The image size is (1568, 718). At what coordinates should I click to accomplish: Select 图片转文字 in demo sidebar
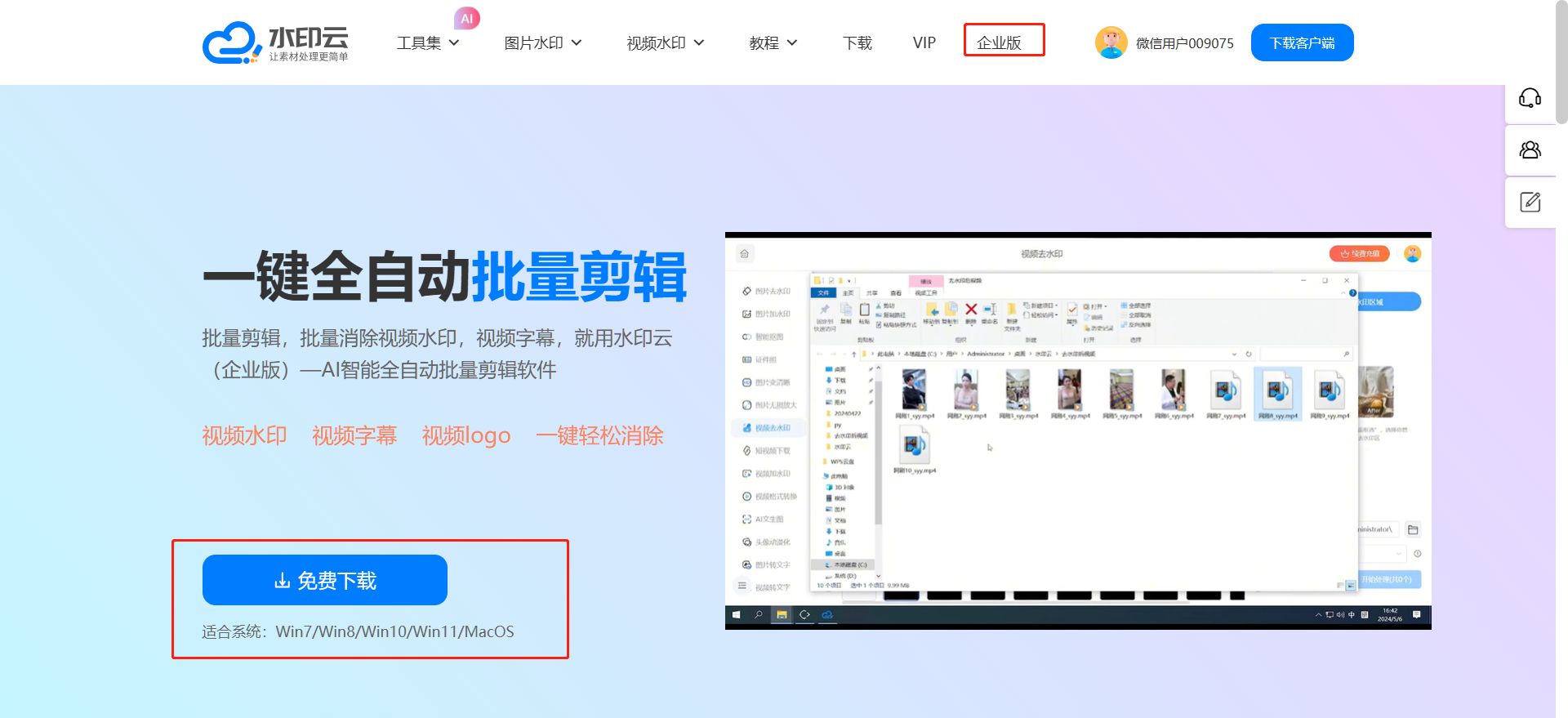tap(767, 565)
